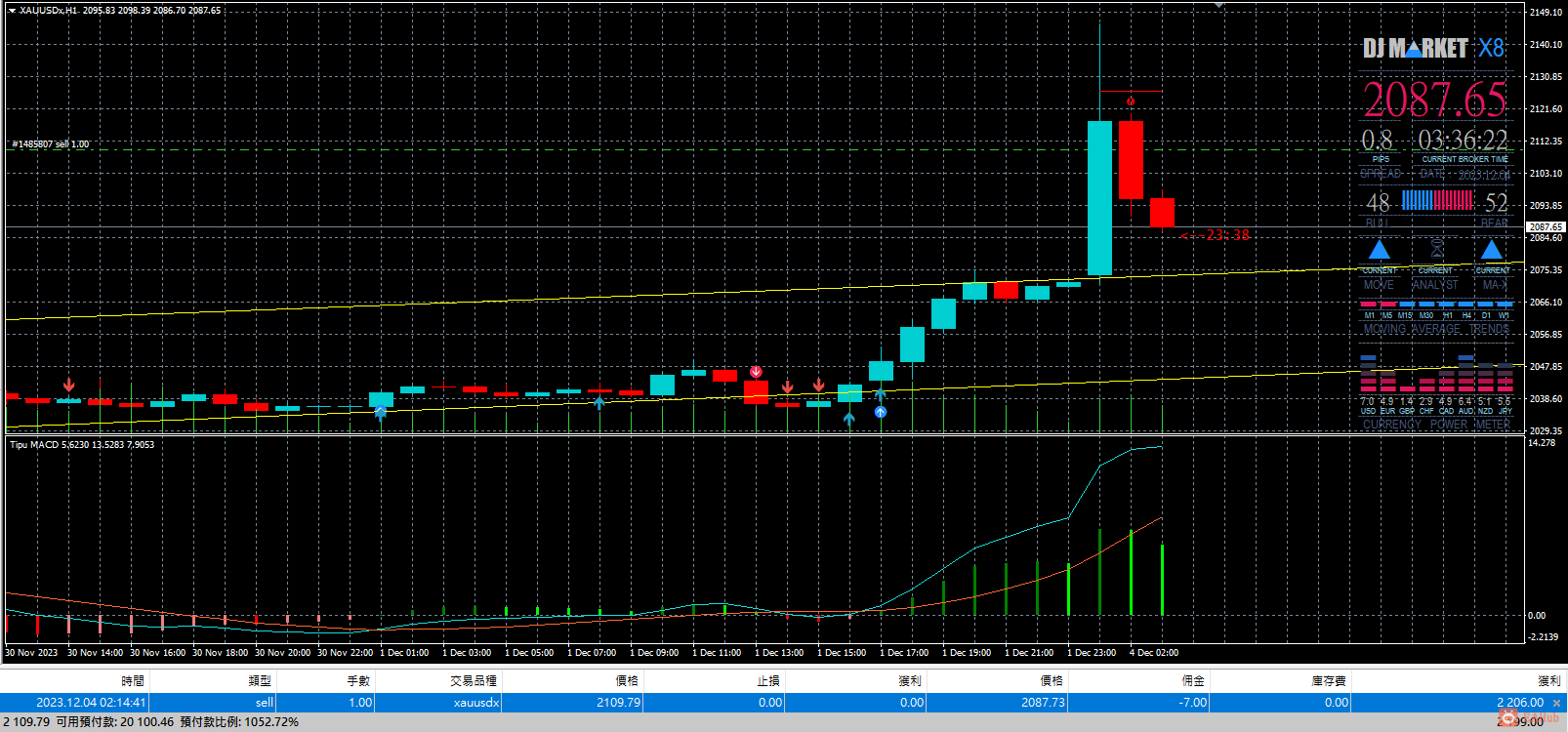Click the AUD bar in the currency power meter
The width and height of the screenshot is (1568, 732).
1465,375
